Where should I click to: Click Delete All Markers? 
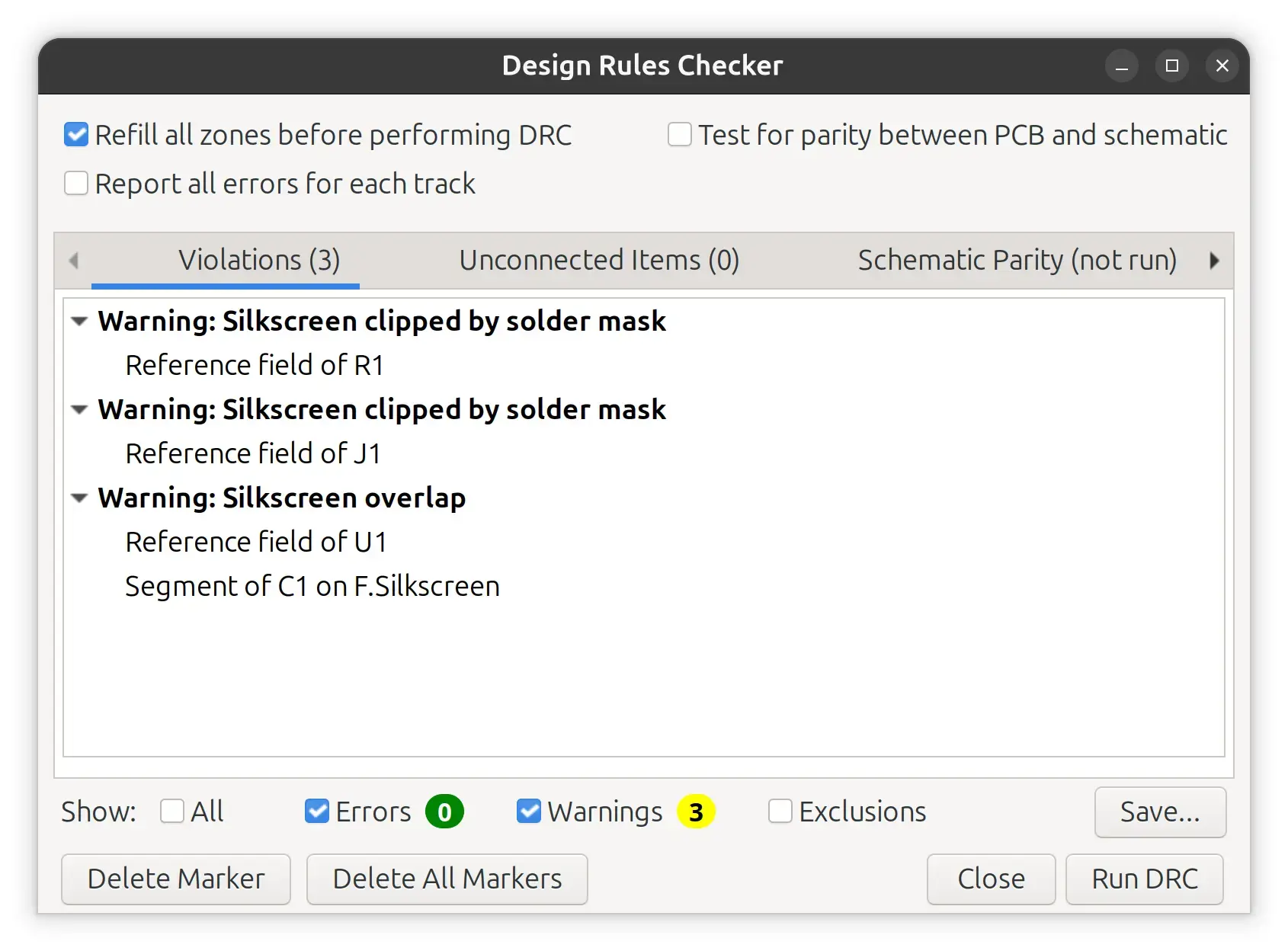pyautogui.click(x=447, y=879)
